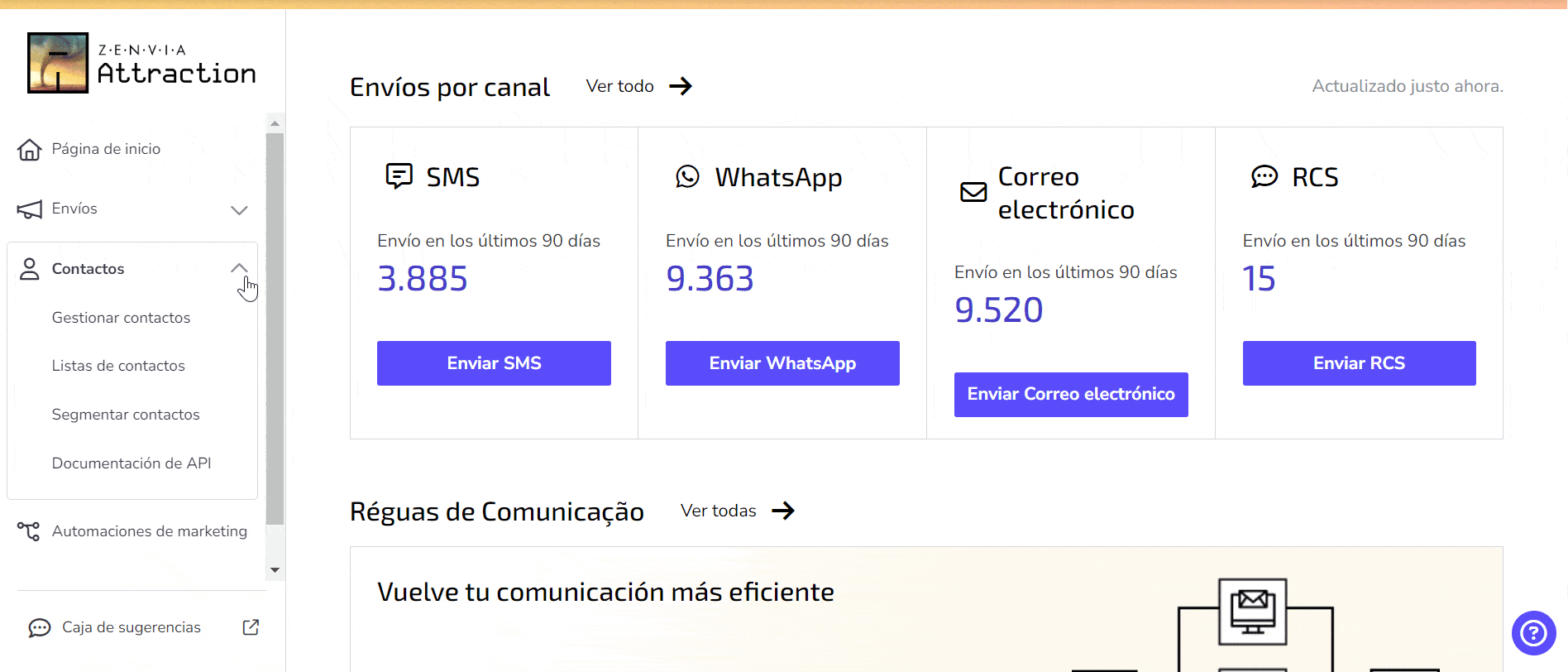Click the Correo electrónico envelope icon

[x=972, y=192]
